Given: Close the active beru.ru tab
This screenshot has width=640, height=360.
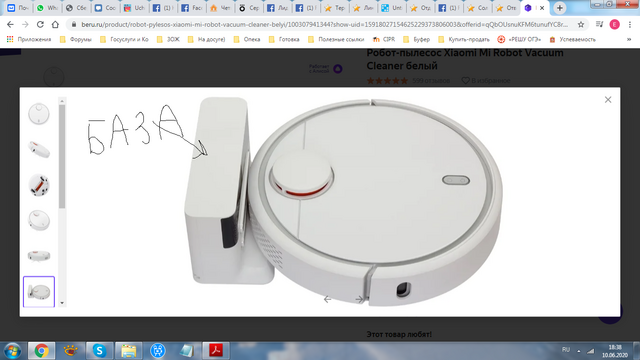Looking at the screenshot, I should [x=542, y=8].
